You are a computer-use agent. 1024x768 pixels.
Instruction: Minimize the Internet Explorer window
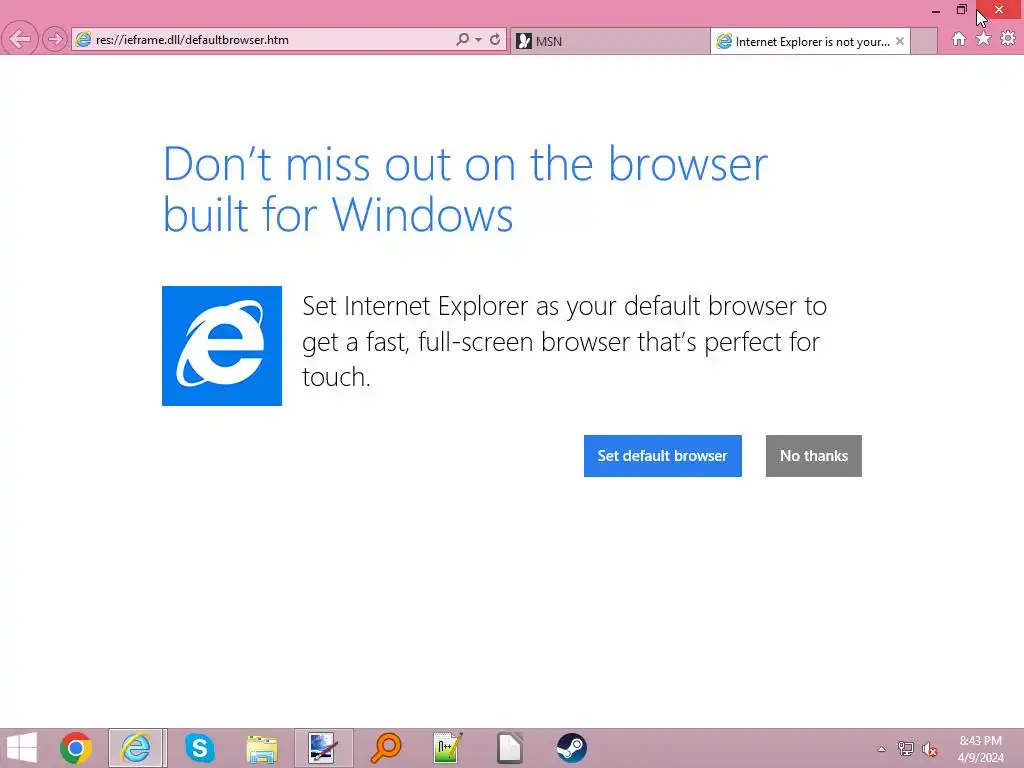point(936,10)
